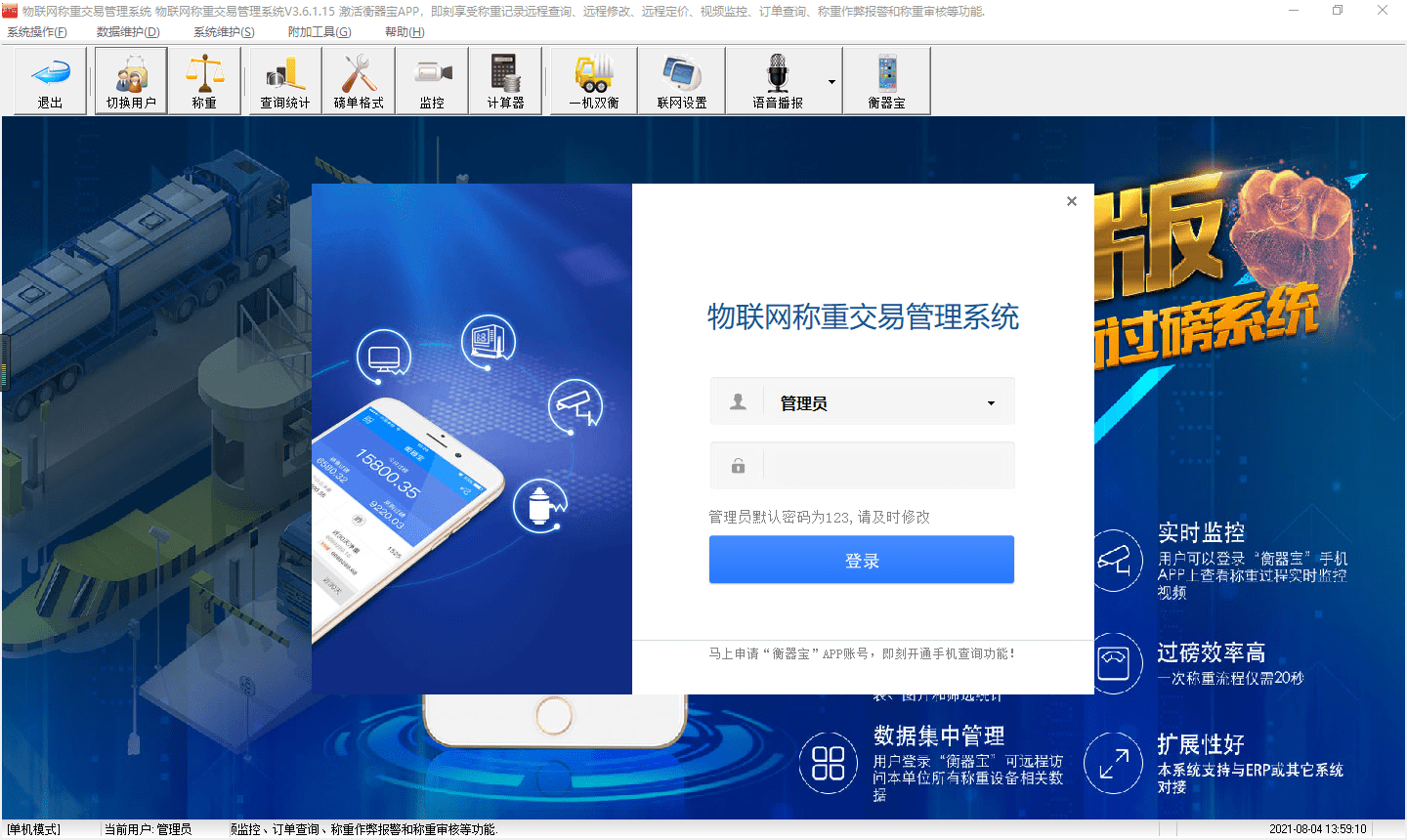Screen dimensions: 1407x840
Task: Click the blue 登录 login button
Action: click(x=862, y=560)
